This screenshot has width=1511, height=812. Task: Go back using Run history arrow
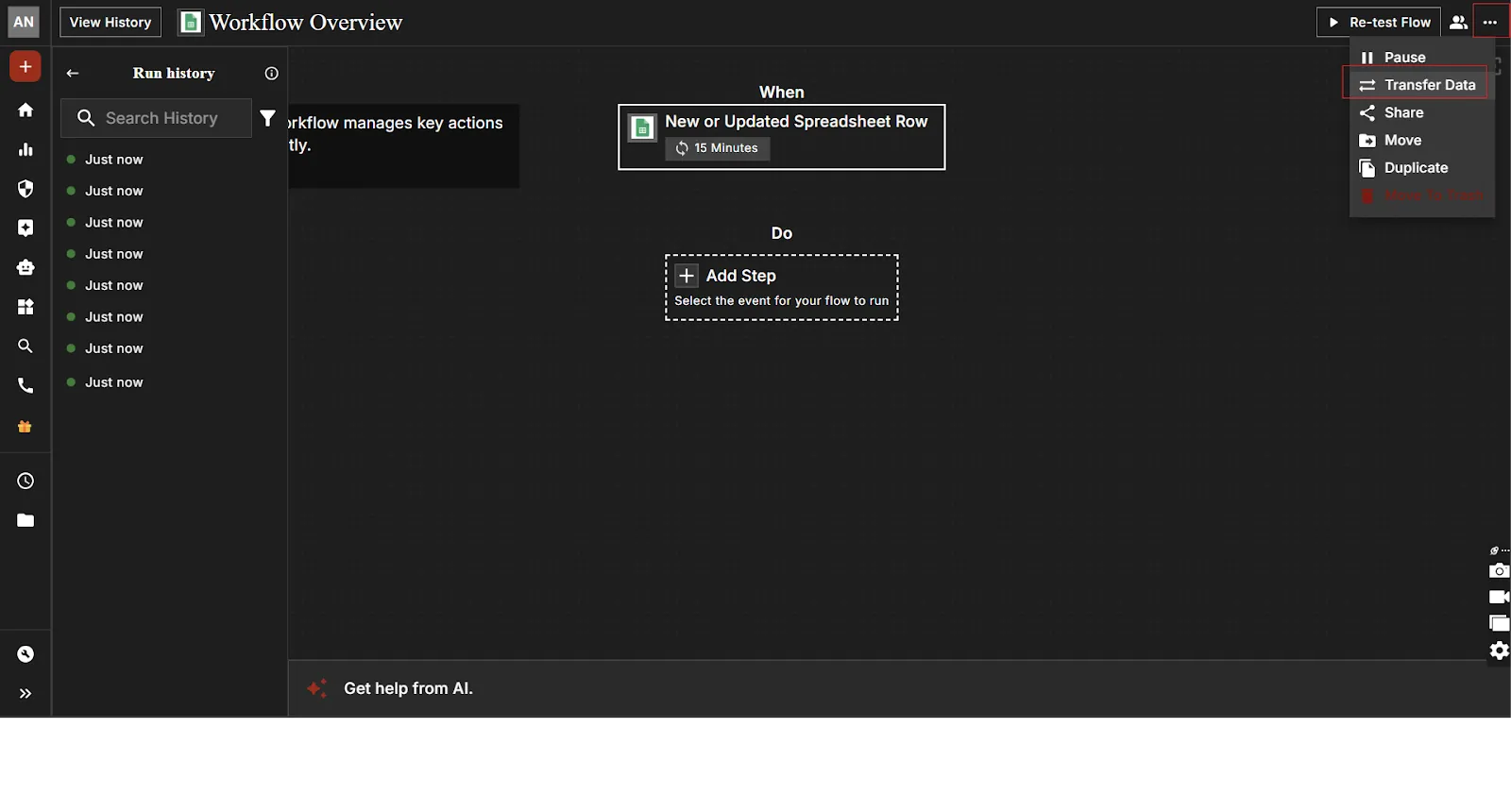click(x=73, y=73)
